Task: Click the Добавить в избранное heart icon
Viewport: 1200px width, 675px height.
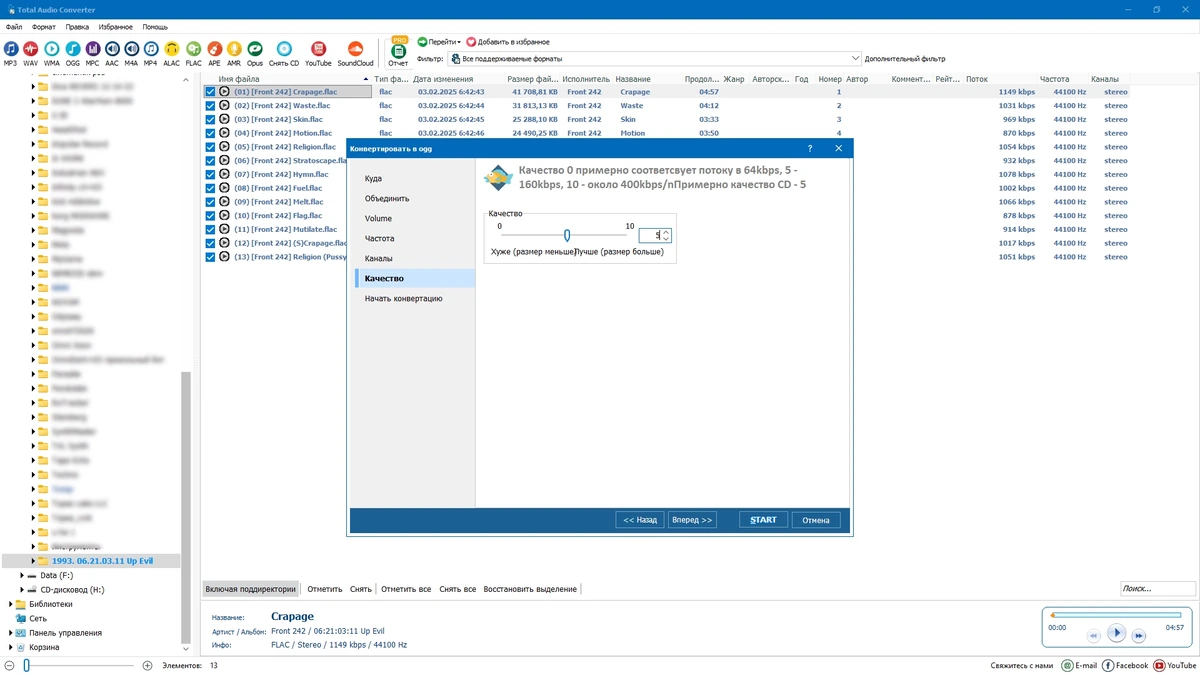Action: click(x=471, y=42)
